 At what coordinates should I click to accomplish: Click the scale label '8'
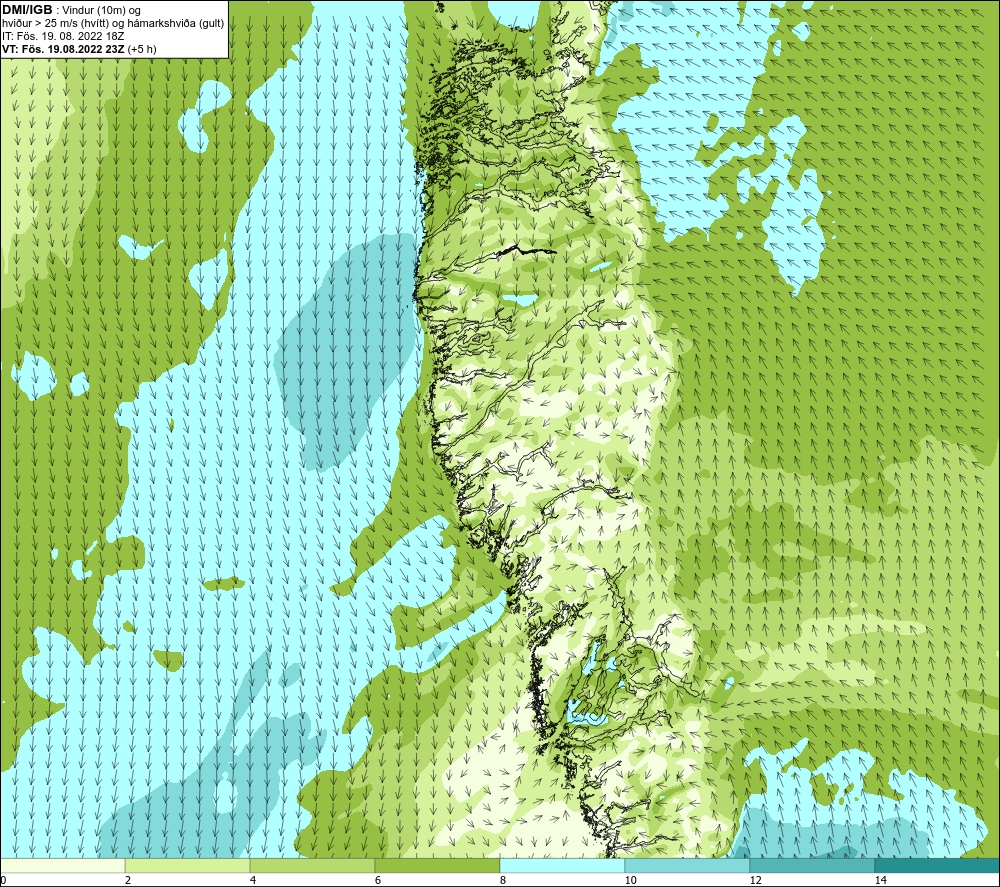pyautogui.click(x=503, y=880)
